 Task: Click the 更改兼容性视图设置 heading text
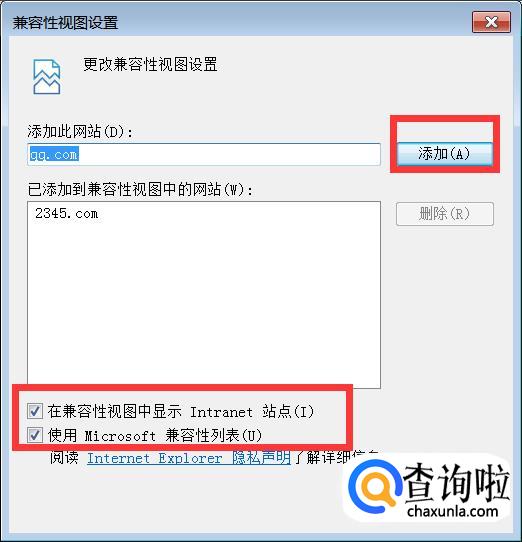[x=150, y=64]
